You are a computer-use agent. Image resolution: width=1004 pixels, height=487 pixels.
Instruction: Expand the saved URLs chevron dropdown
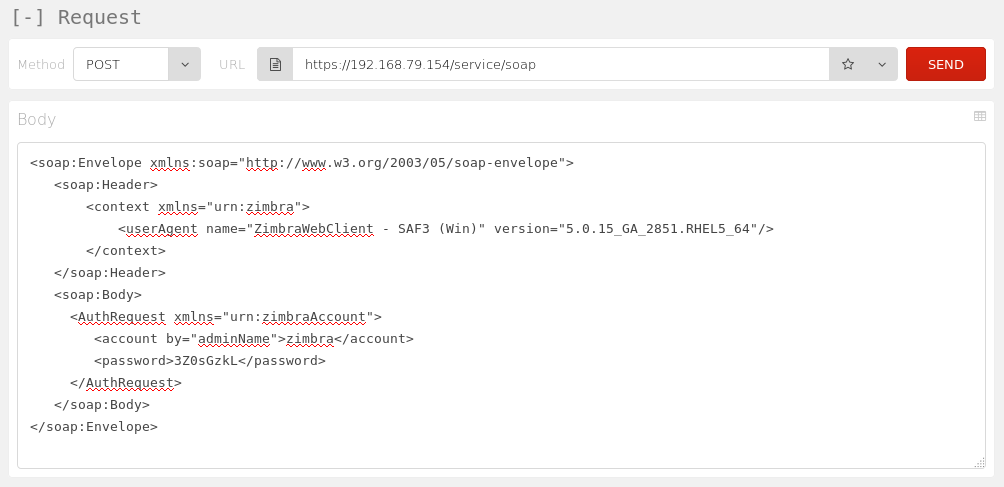click(882, 64)
